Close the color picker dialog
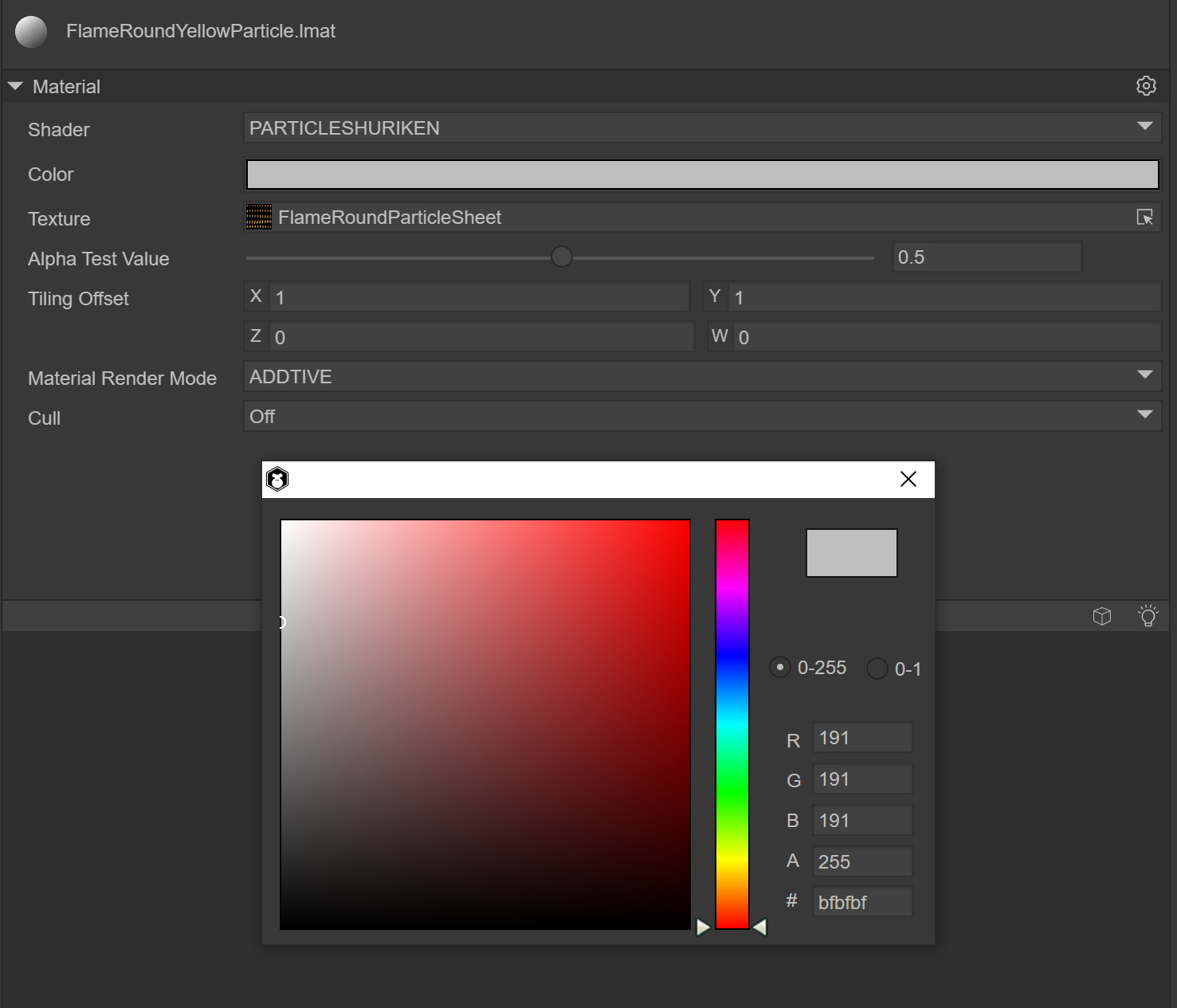Viewport: 1177px width, 1008px height. click(x=908, y=479)
